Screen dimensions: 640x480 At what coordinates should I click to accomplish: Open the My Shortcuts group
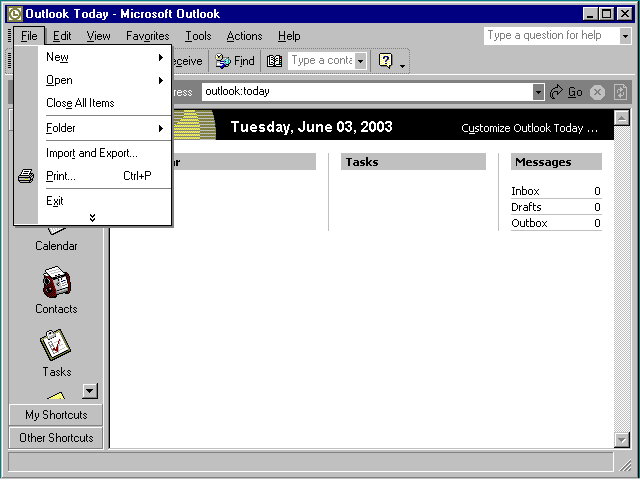56,415
